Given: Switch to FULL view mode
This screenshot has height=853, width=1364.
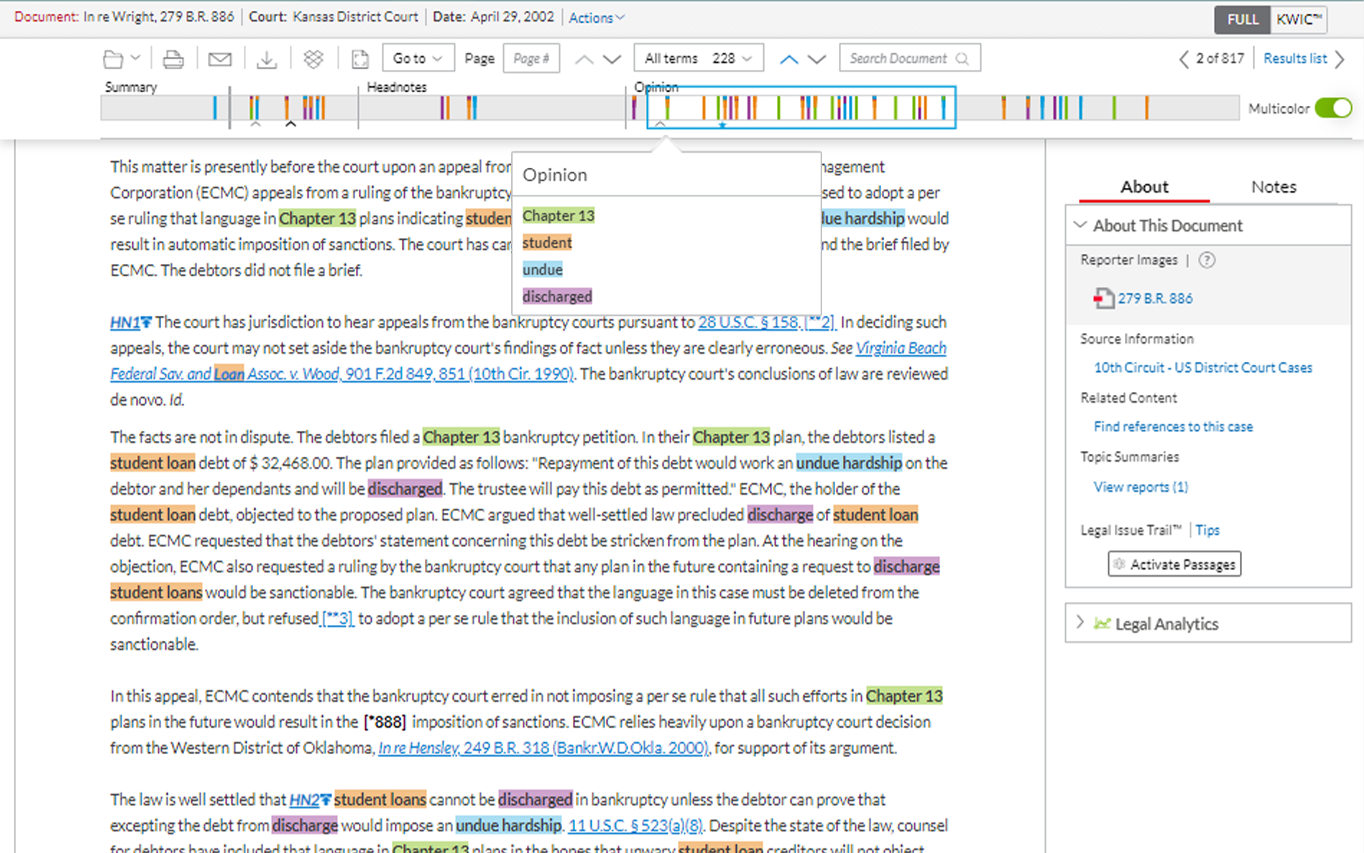Looking at the screenshot, I should pyautogui.click(x=1245, y=18).
